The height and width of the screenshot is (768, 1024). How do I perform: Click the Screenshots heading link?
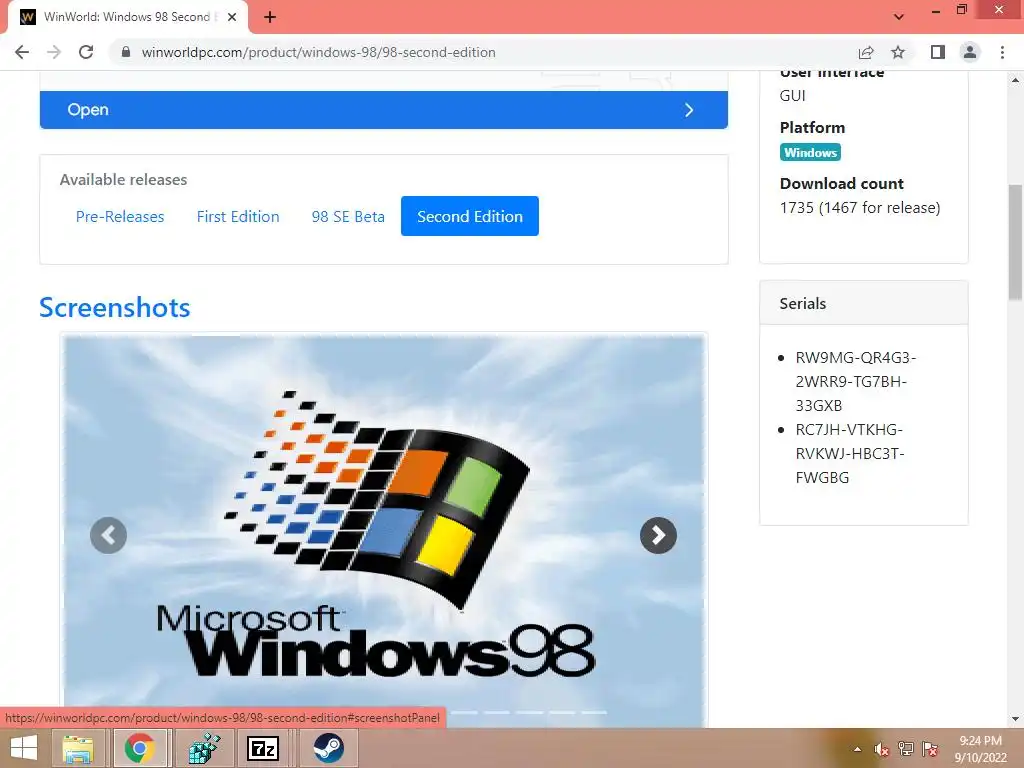coord(115,308)
